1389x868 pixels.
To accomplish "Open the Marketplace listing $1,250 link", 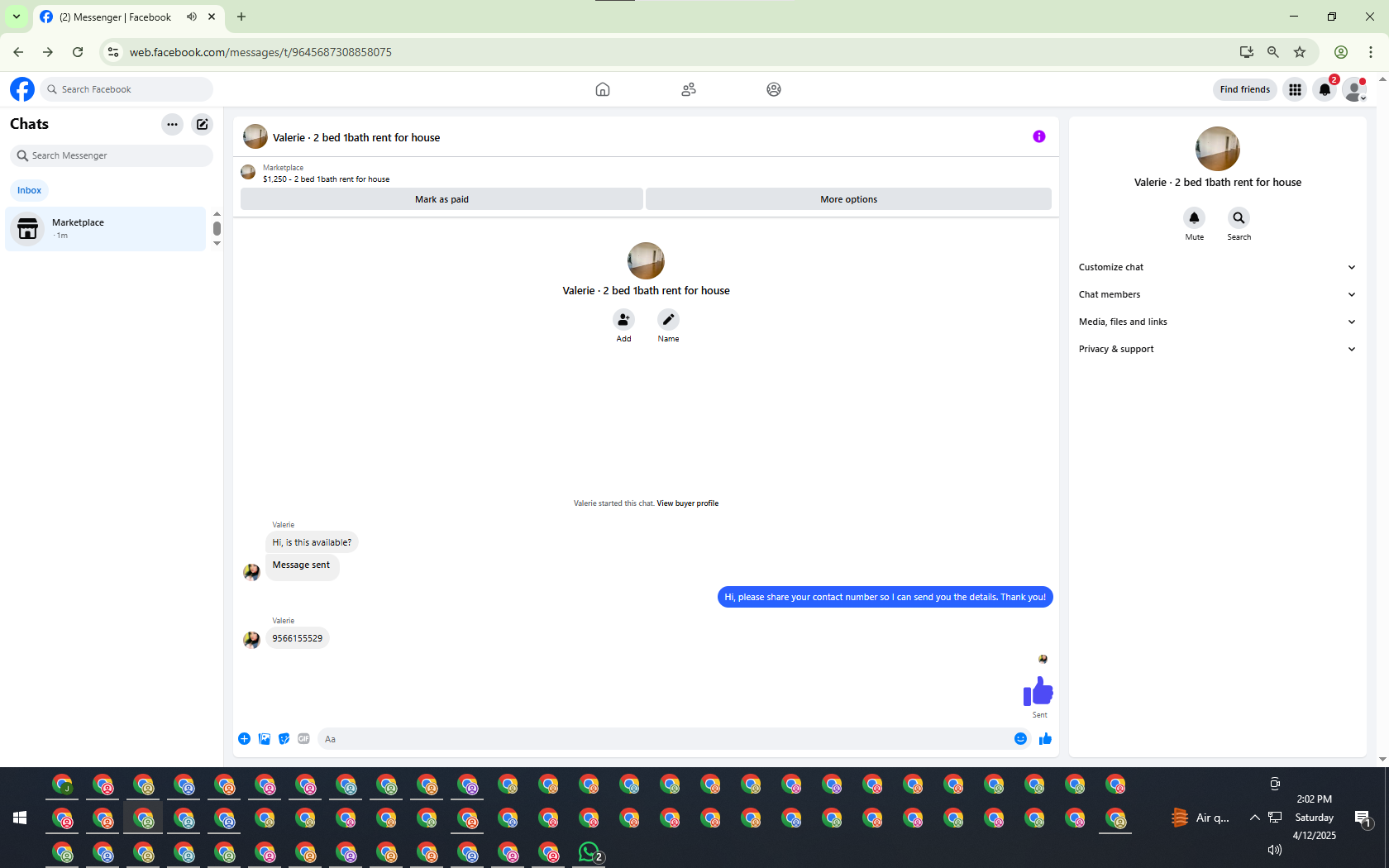I will [x=326, y=179].
